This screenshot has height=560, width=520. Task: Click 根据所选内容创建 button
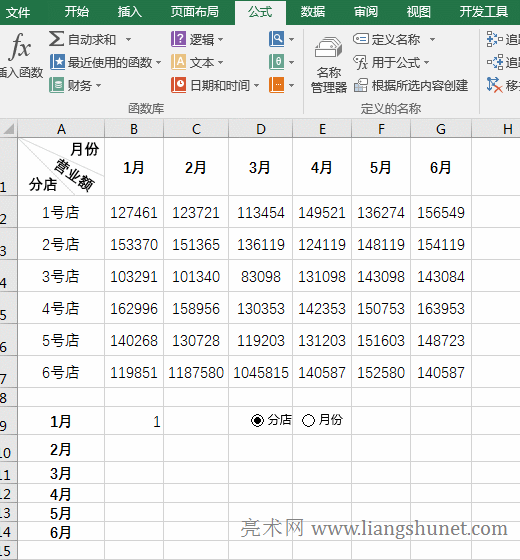tap(411, 86)
